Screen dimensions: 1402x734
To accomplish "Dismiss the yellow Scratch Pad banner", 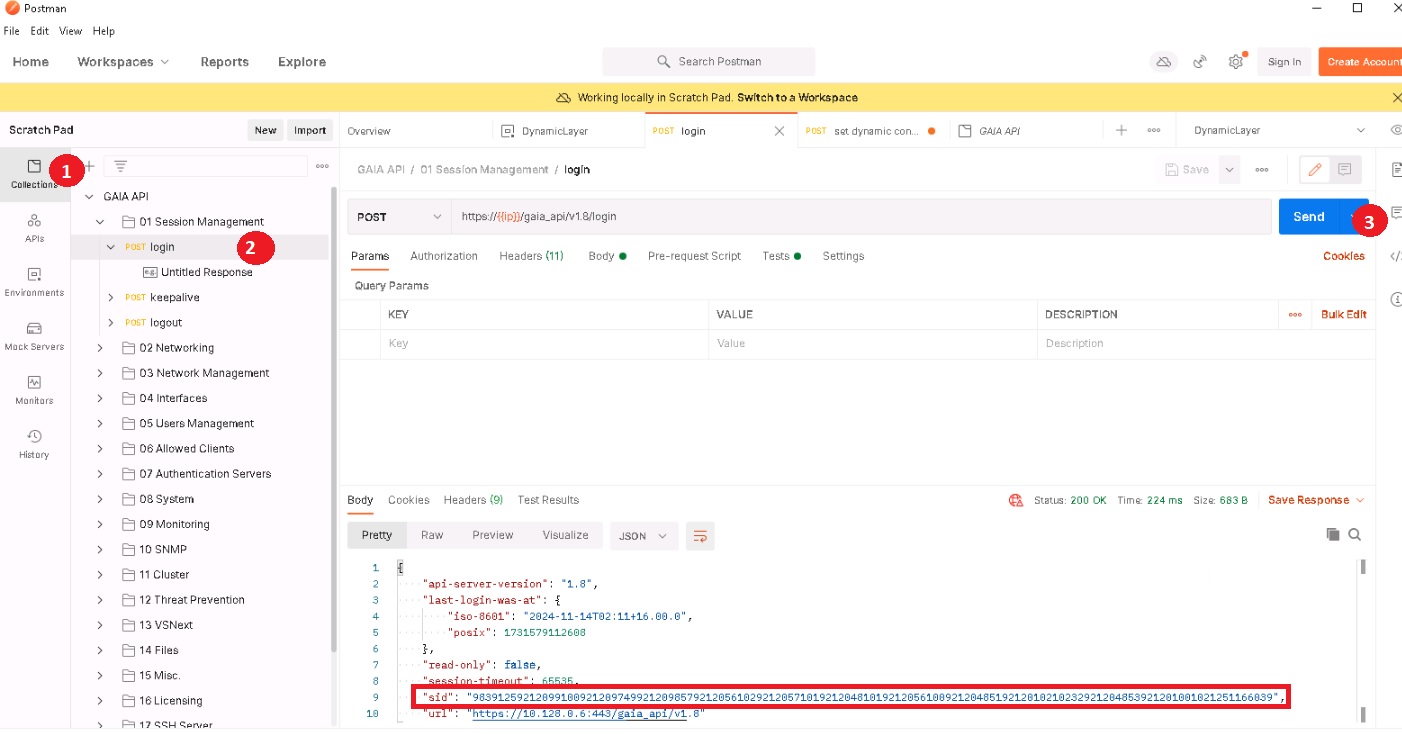I will click(x=1396, y=98).
